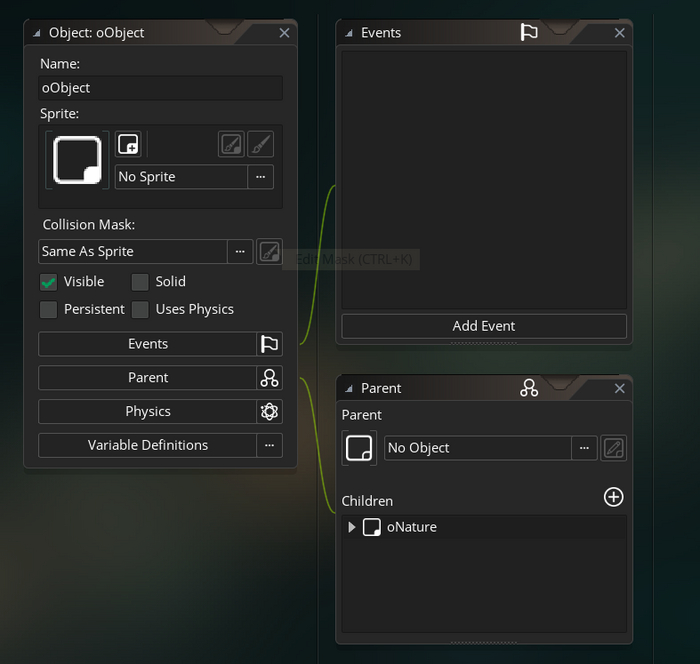Click the physics gear icon

coord(269,412)
